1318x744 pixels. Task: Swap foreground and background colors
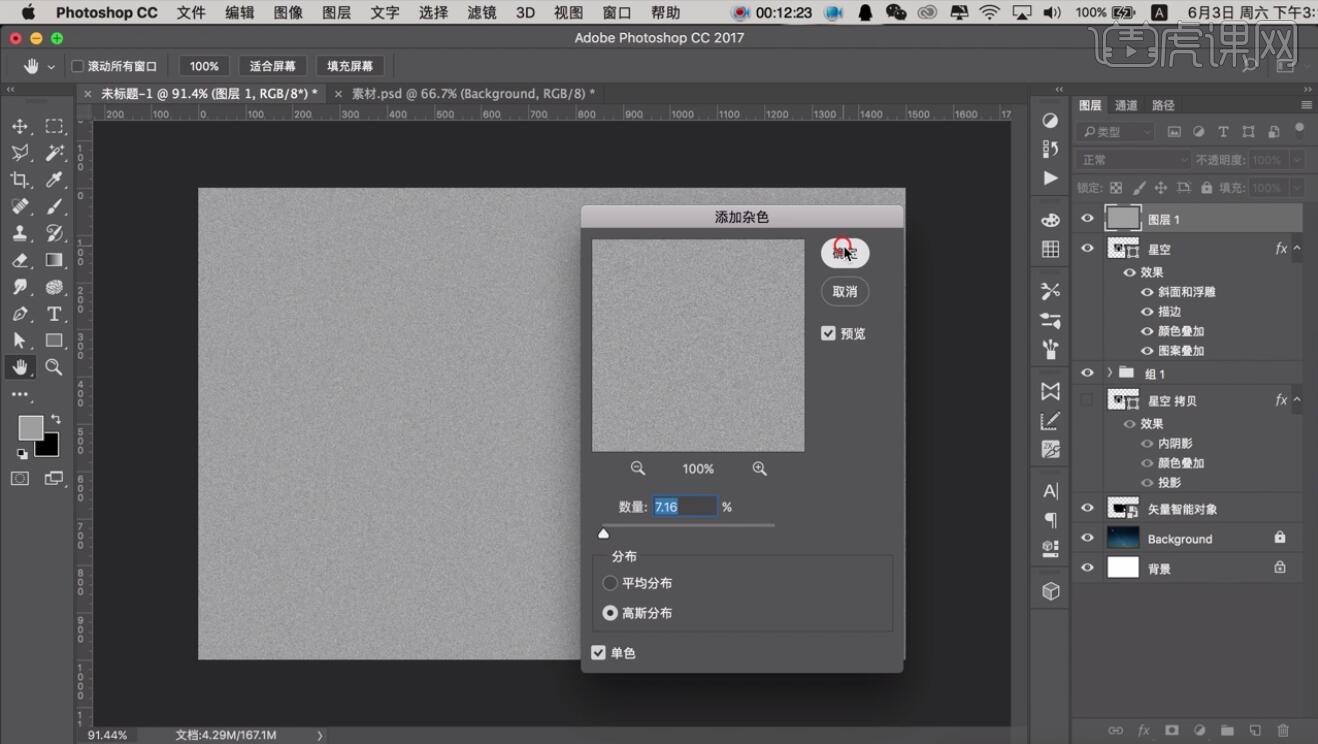55,419
